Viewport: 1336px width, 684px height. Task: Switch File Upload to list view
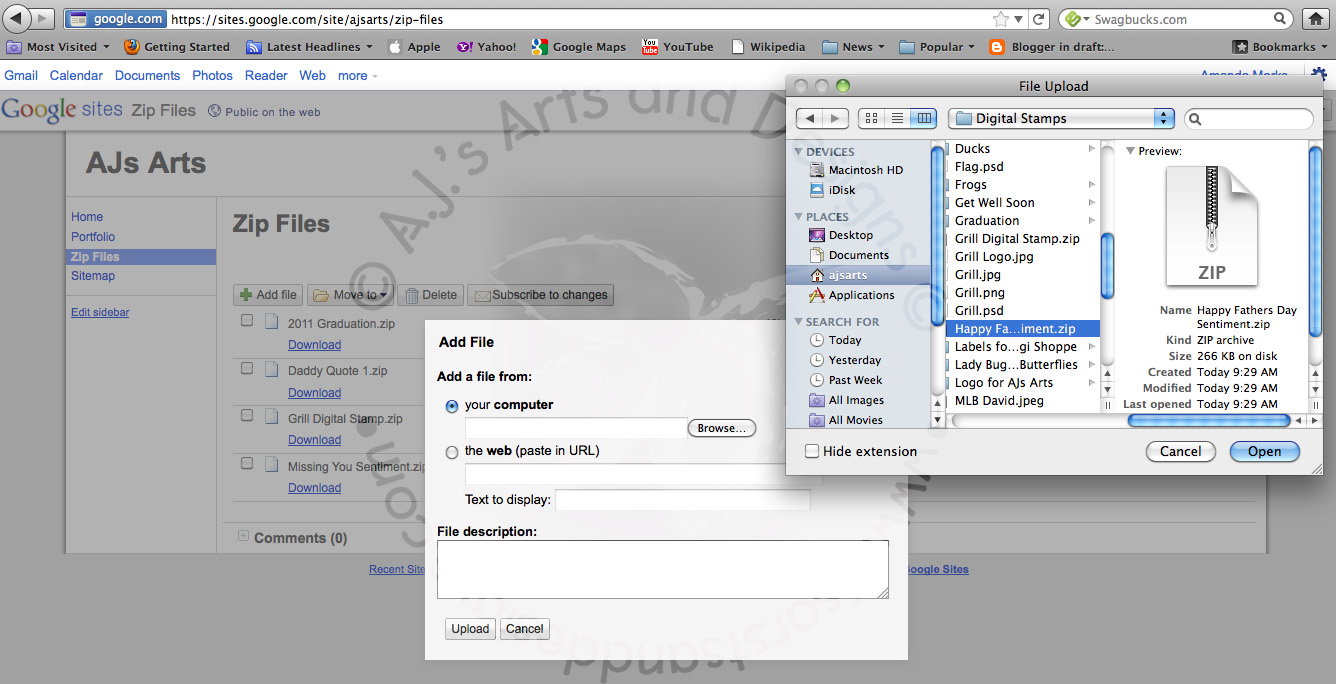tap(897, 118)
